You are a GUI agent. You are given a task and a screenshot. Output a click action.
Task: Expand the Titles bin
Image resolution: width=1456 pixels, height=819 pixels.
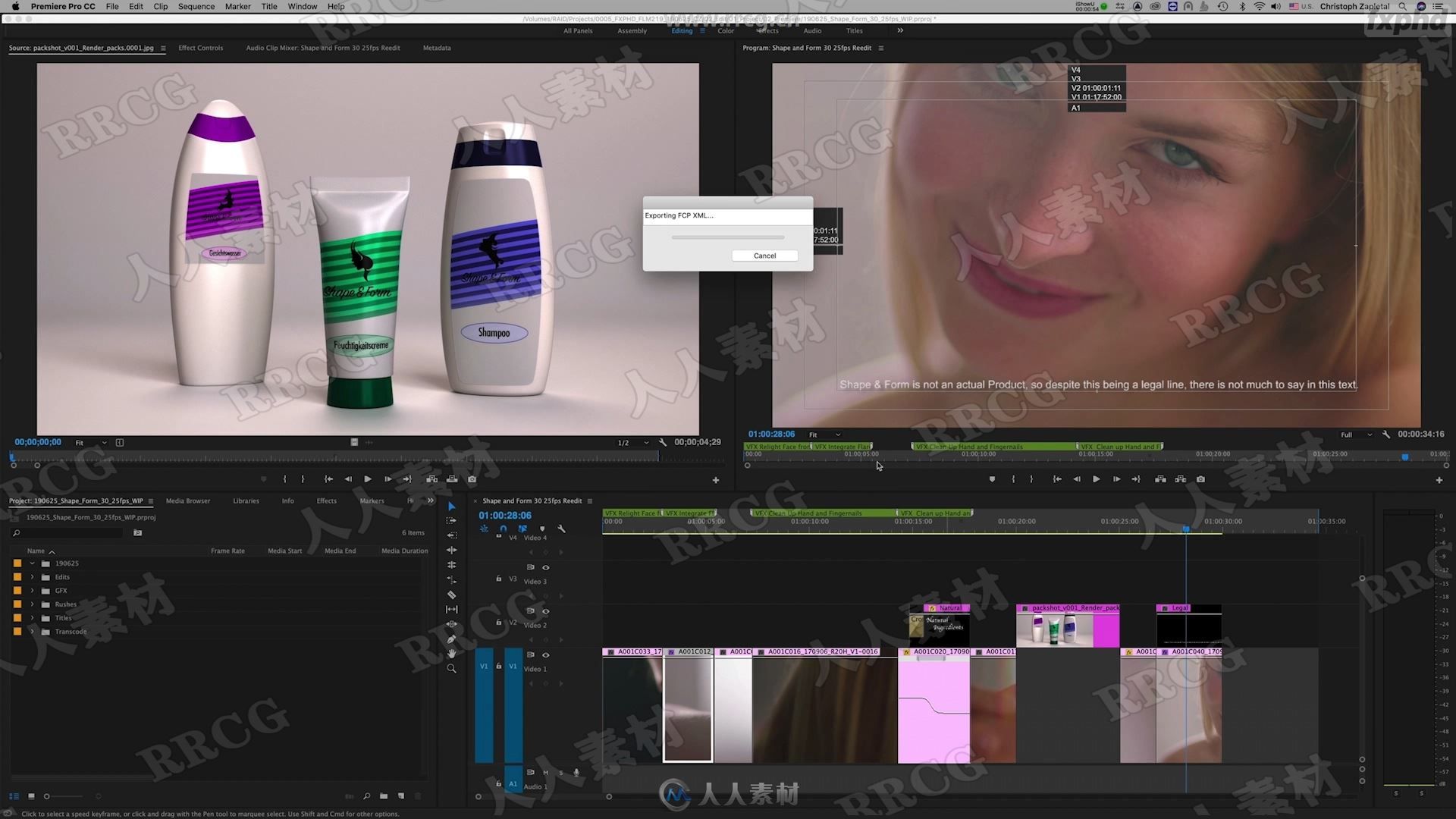pos(32,618)
